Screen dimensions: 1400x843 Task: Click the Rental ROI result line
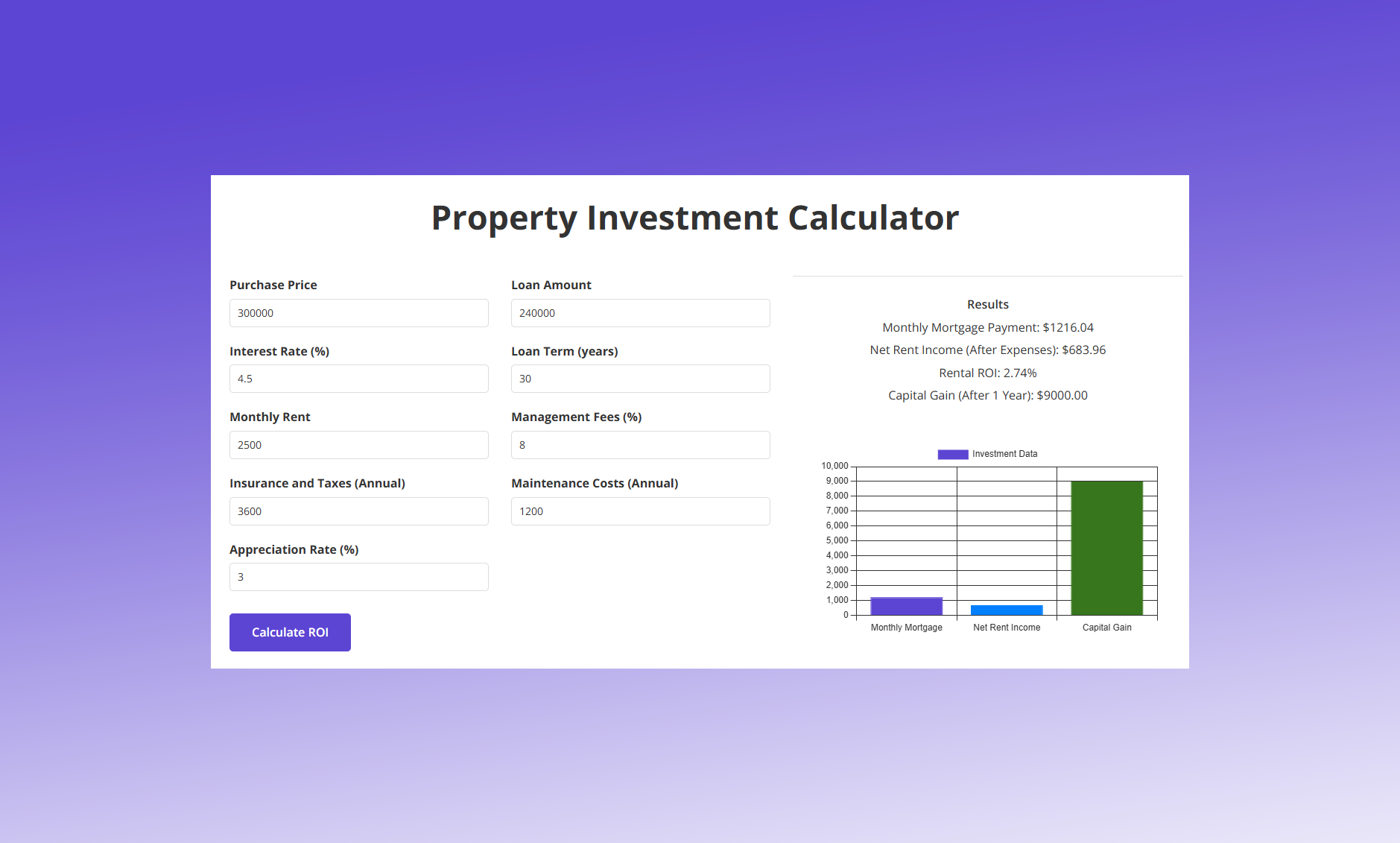coord(987,373)
